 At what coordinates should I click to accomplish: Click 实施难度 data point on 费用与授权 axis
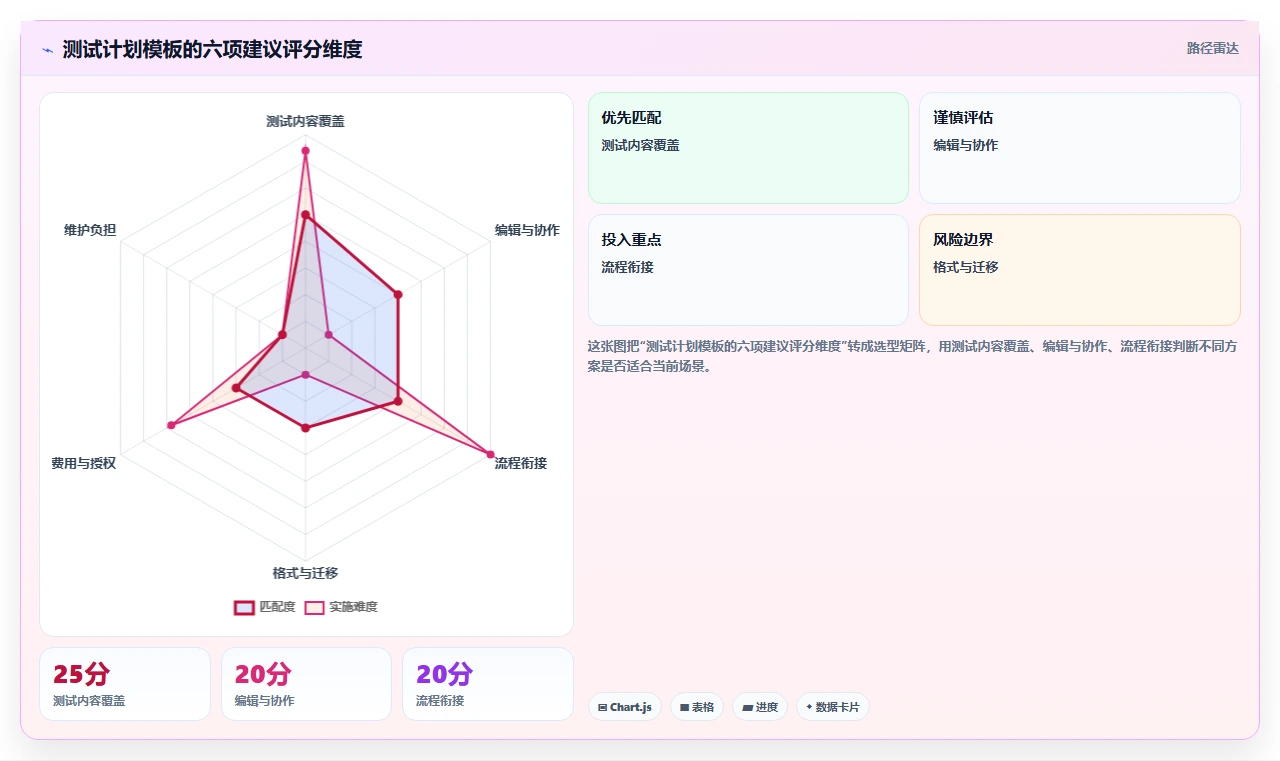coord(171,426)
